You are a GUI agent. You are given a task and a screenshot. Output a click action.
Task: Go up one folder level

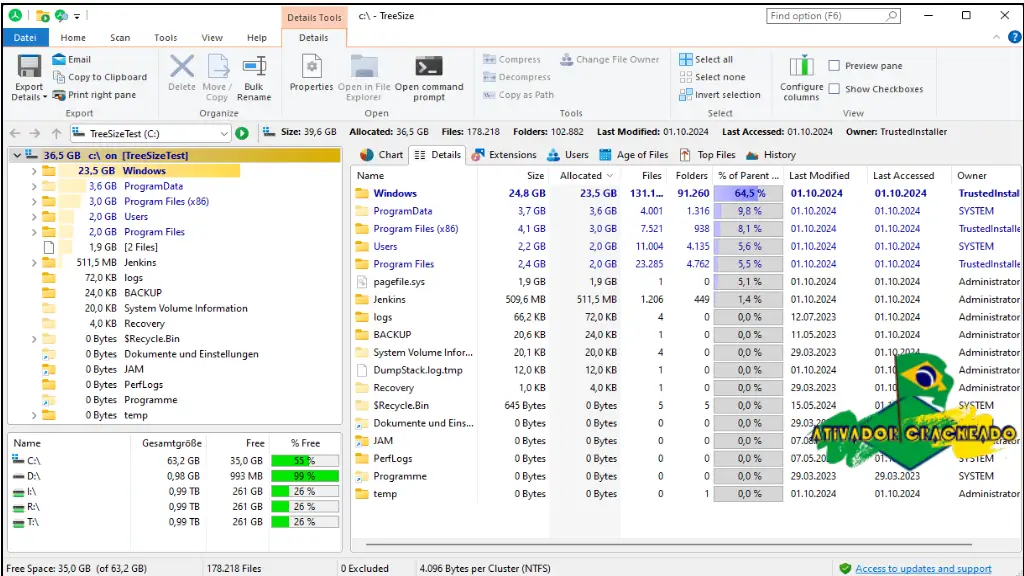point(57,133)
